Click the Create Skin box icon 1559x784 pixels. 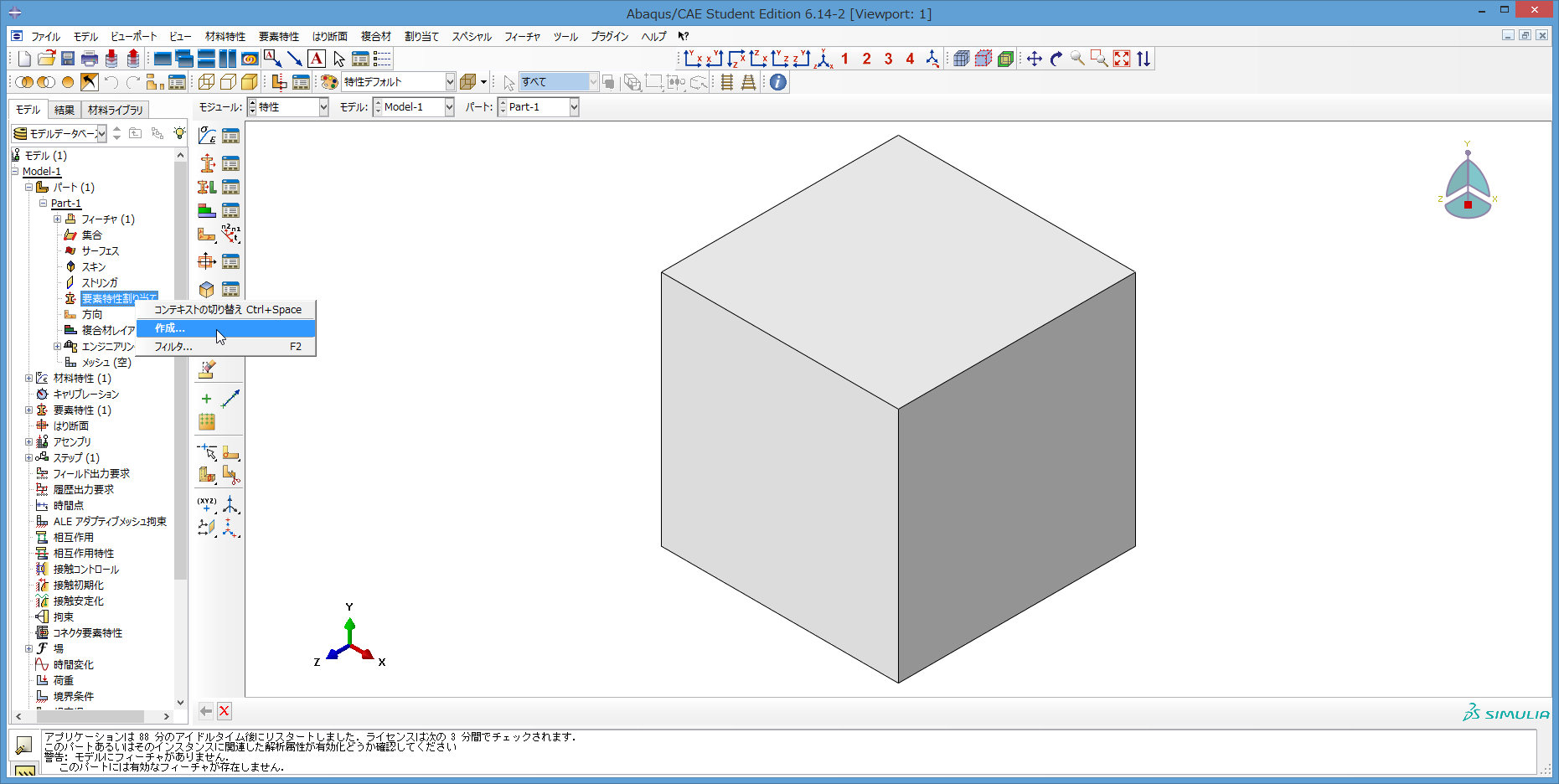(207, 289)
